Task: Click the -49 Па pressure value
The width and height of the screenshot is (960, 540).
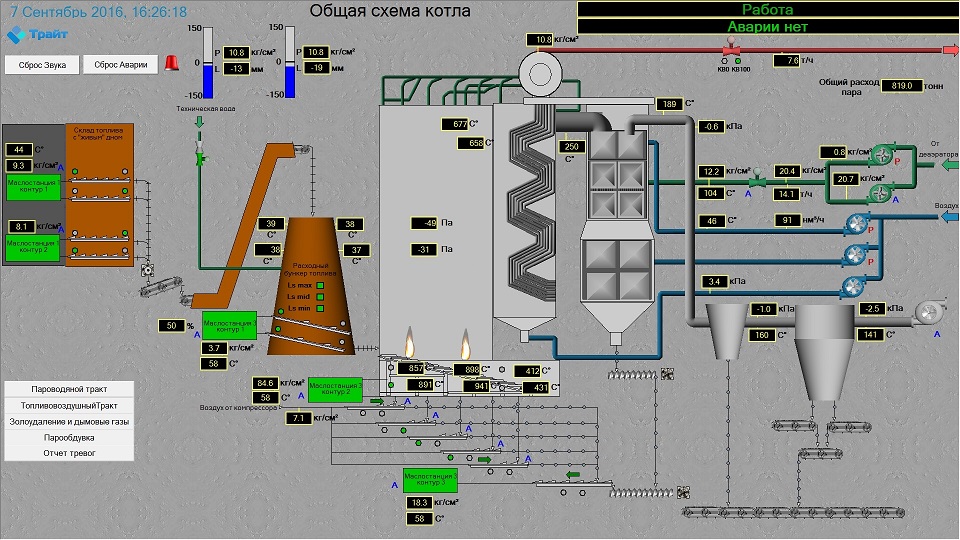Action: point(424,223)
